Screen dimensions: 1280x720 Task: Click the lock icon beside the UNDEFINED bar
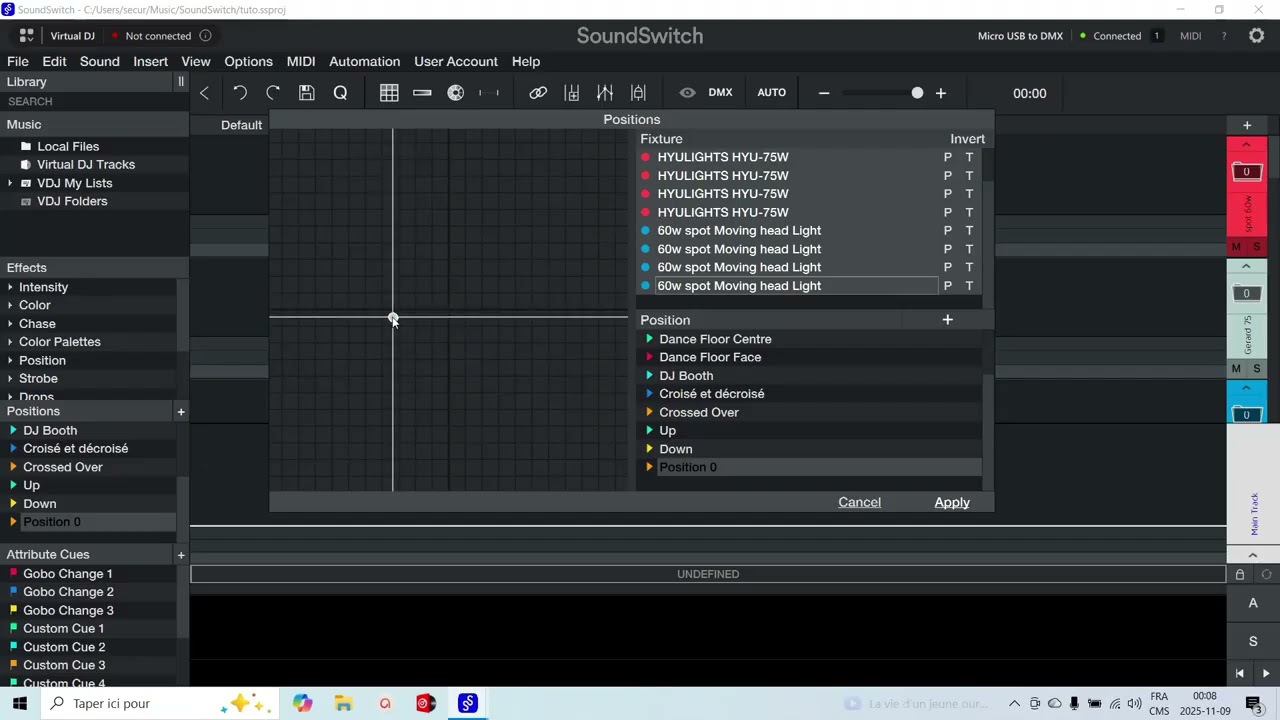[1240, 574]
